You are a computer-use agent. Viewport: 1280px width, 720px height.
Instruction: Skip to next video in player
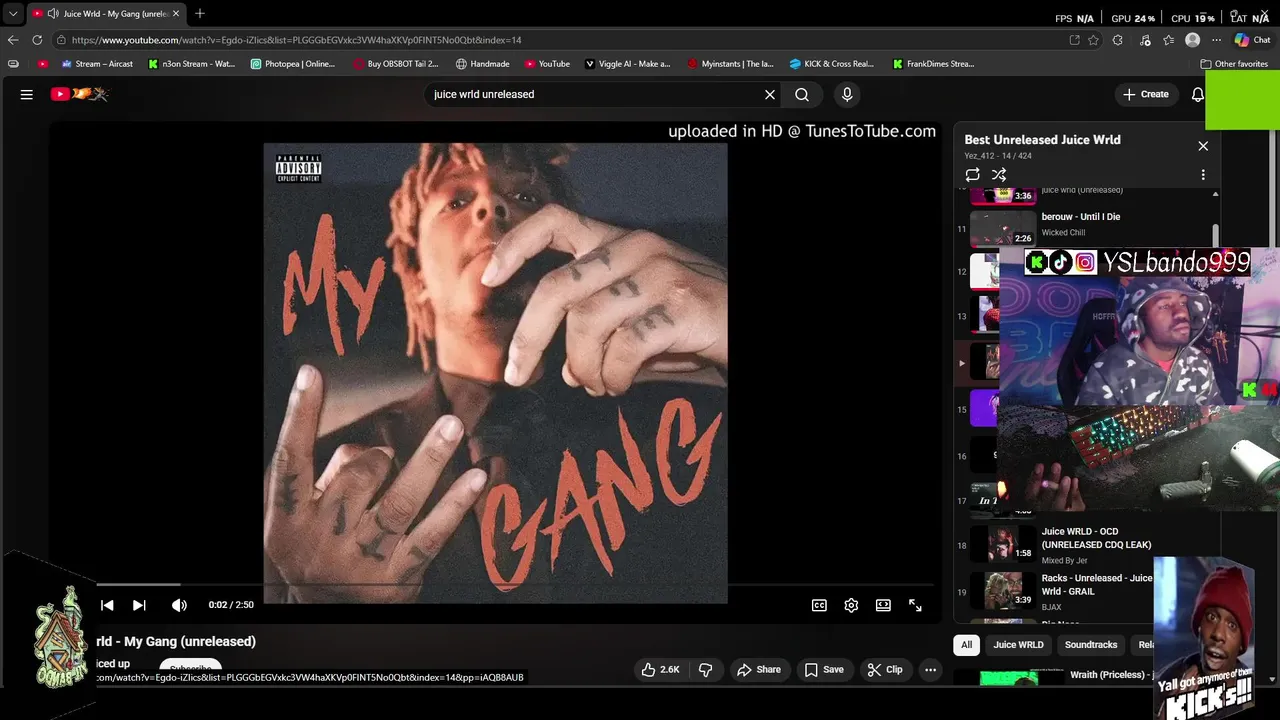[x=139, y=605]
